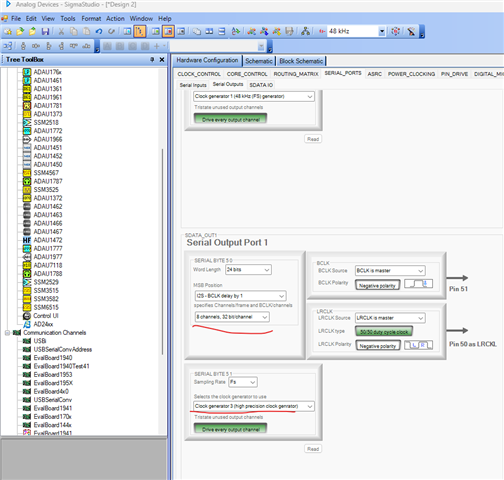Viewport: 504px width, 480px height.
Task: Click the ADAU1472 HF tree icon
Action: click(27, 240)
